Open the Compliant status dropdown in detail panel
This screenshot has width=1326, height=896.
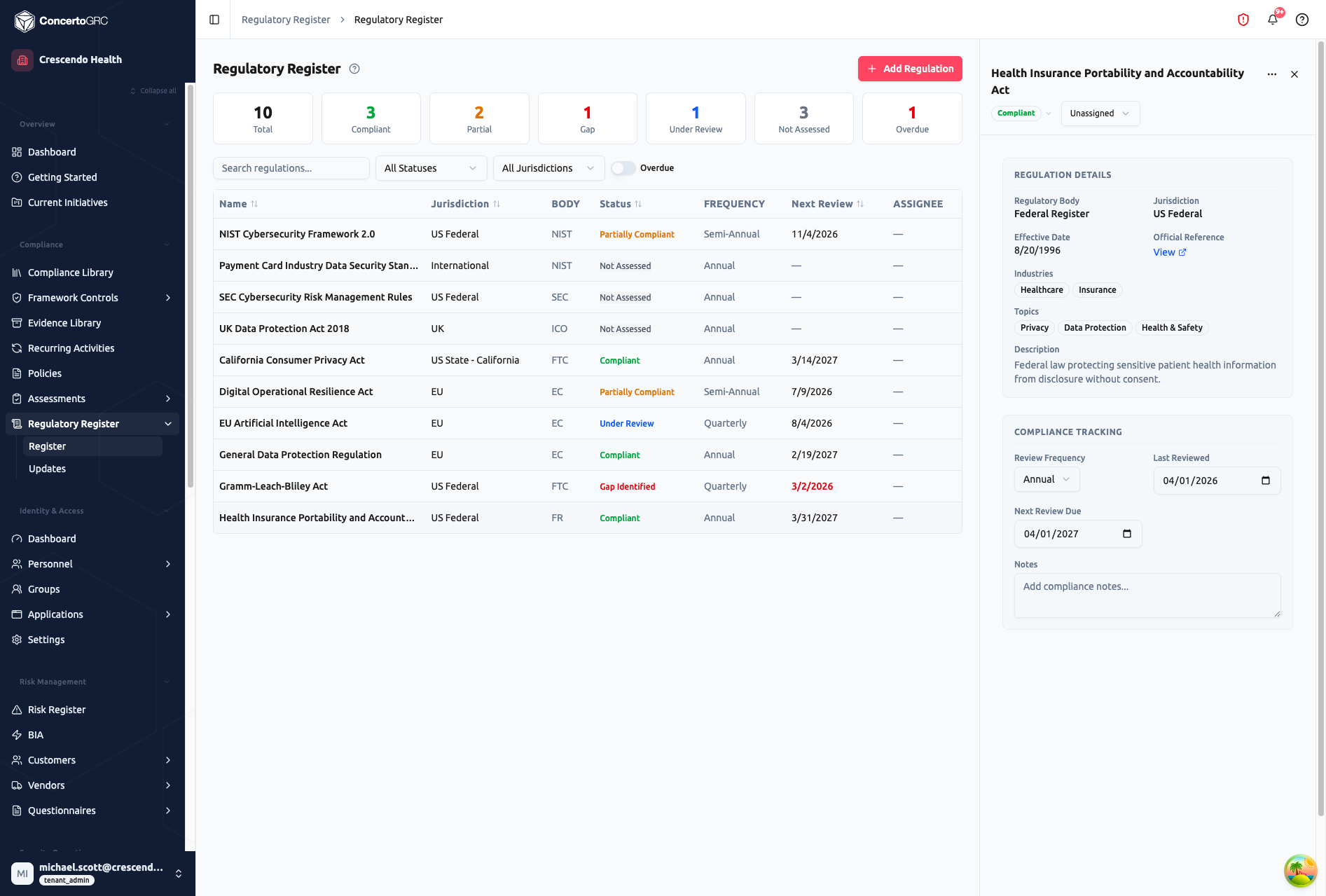click(x=1023, y=113)
